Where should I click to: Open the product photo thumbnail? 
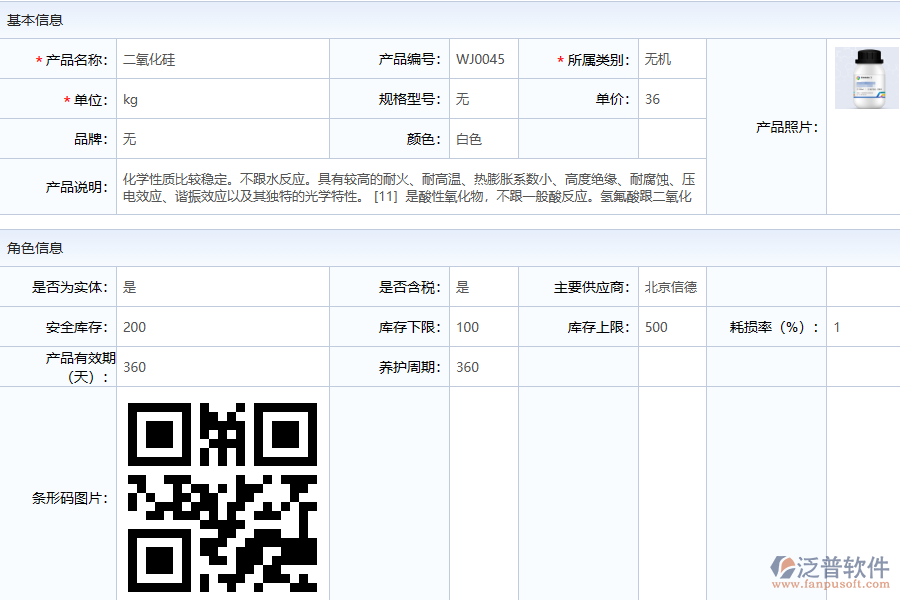(x=866, y=78)
